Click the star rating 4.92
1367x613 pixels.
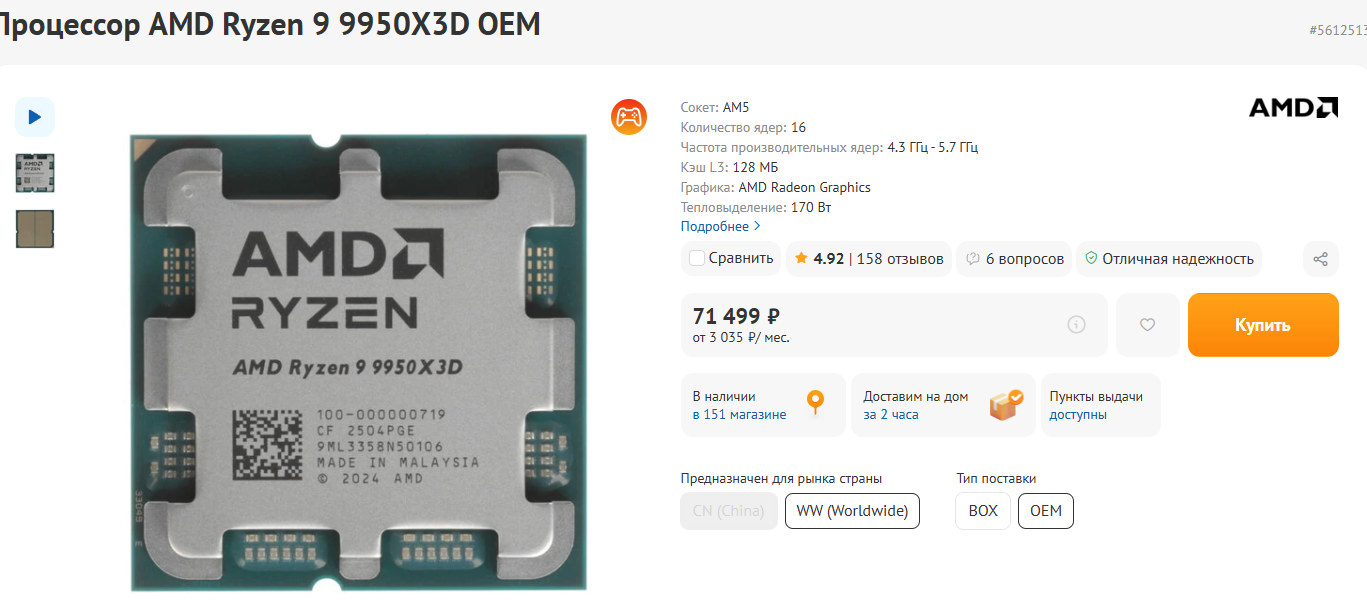pyautogui.click(x=819, y=259)
